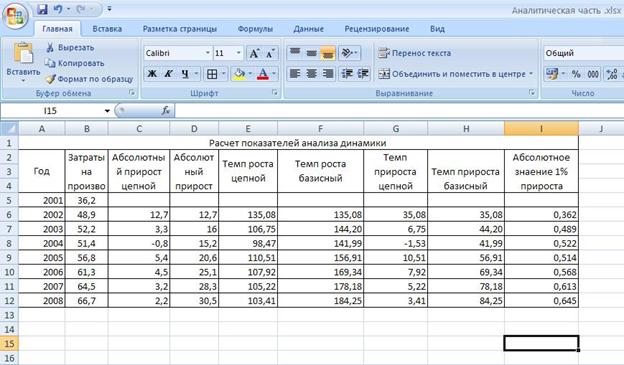Toggle underline Ч formatting
This screenshot has height=365, width=624.
click(185, 74)
